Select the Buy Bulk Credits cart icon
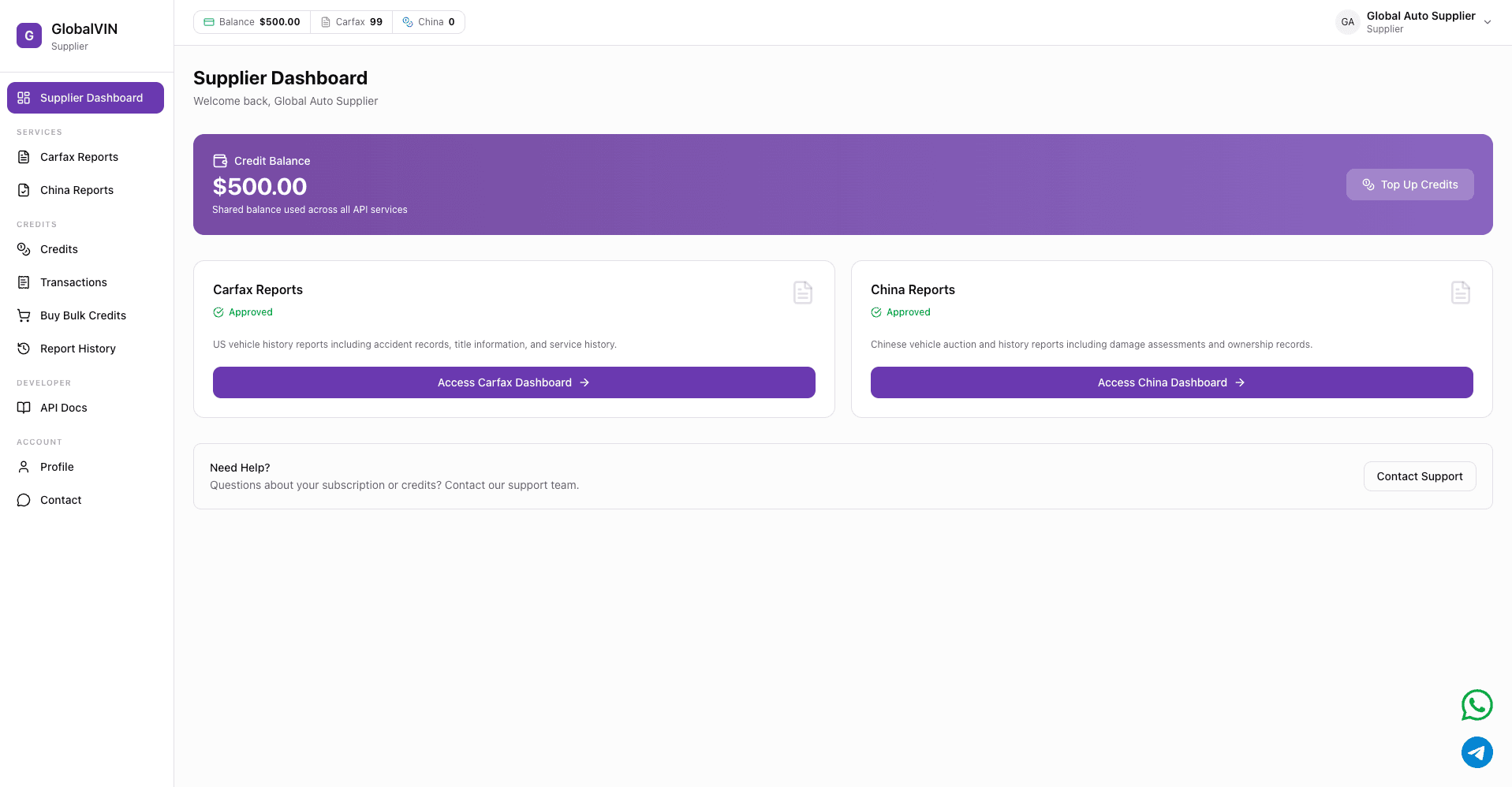 (x=23, y=315)
